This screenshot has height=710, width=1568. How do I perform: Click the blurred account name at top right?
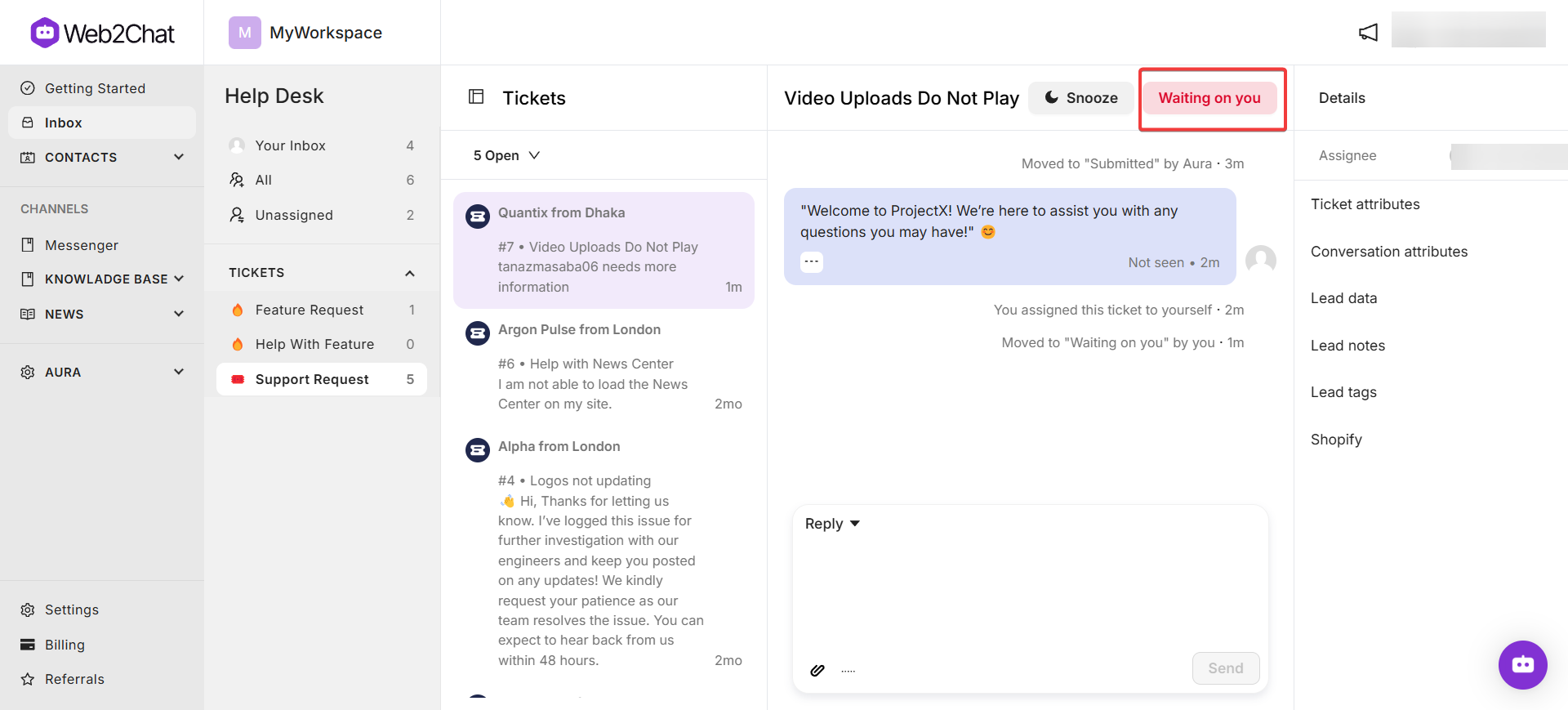[x=1468, y=29]
